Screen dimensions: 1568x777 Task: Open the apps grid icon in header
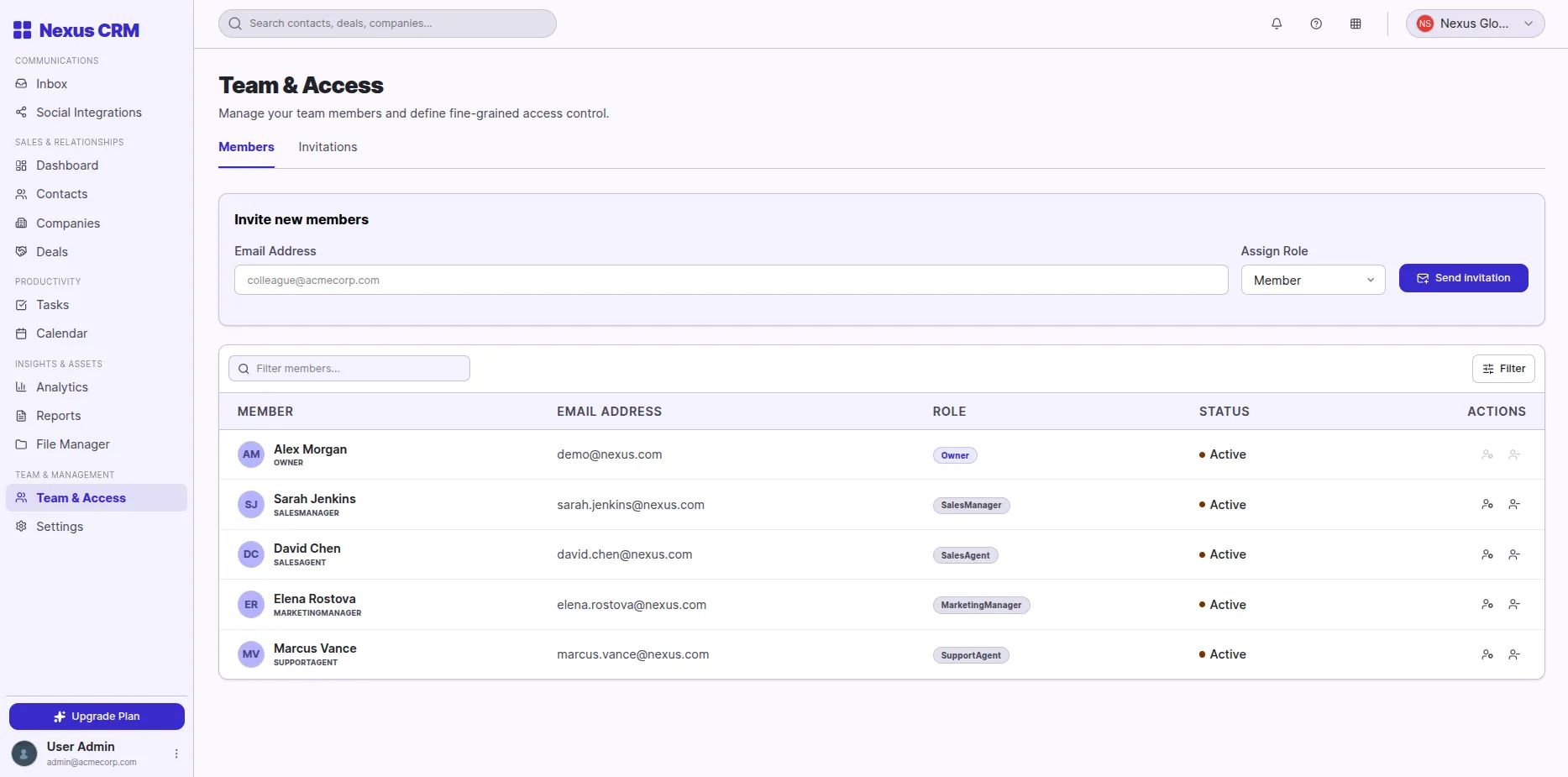point(1356,24)
